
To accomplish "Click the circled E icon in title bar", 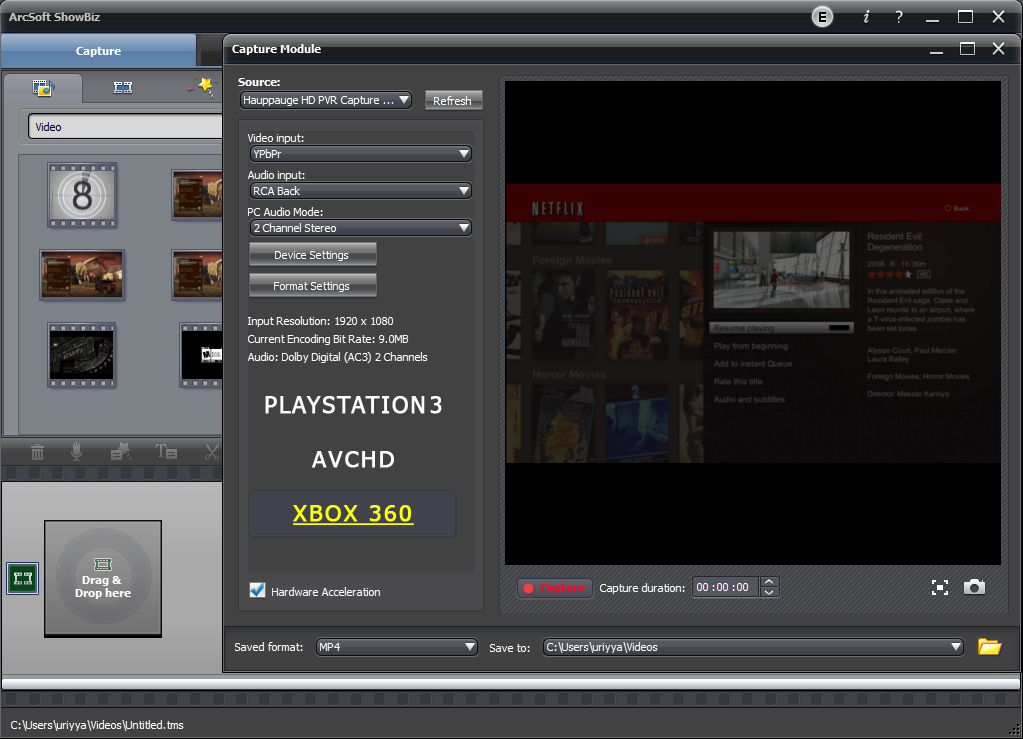I will [822, 17].
